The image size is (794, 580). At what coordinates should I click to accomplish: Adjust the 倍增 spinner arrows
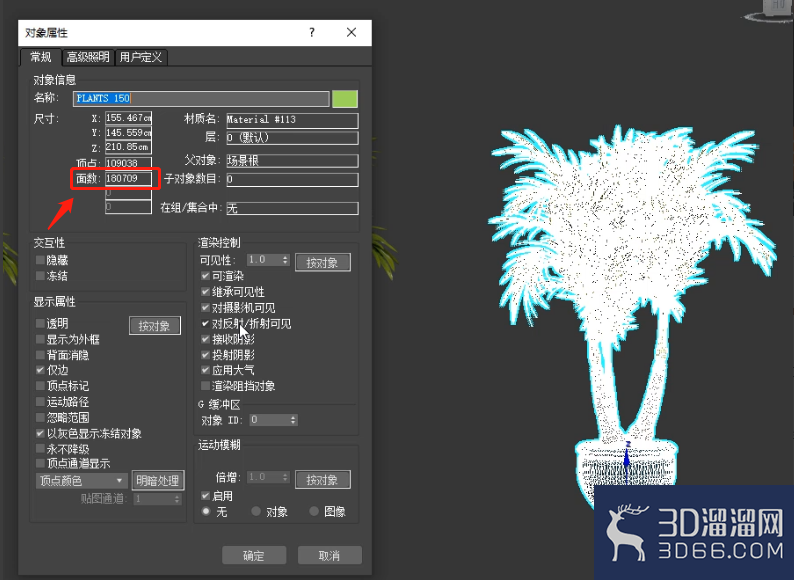pos(285,477)
